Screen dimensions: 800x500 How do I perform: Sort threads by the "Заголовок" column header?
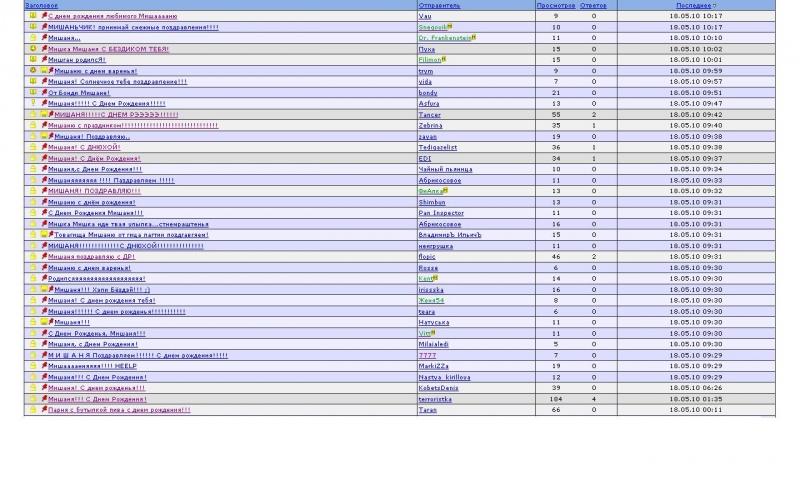click(x=41, y=6)
